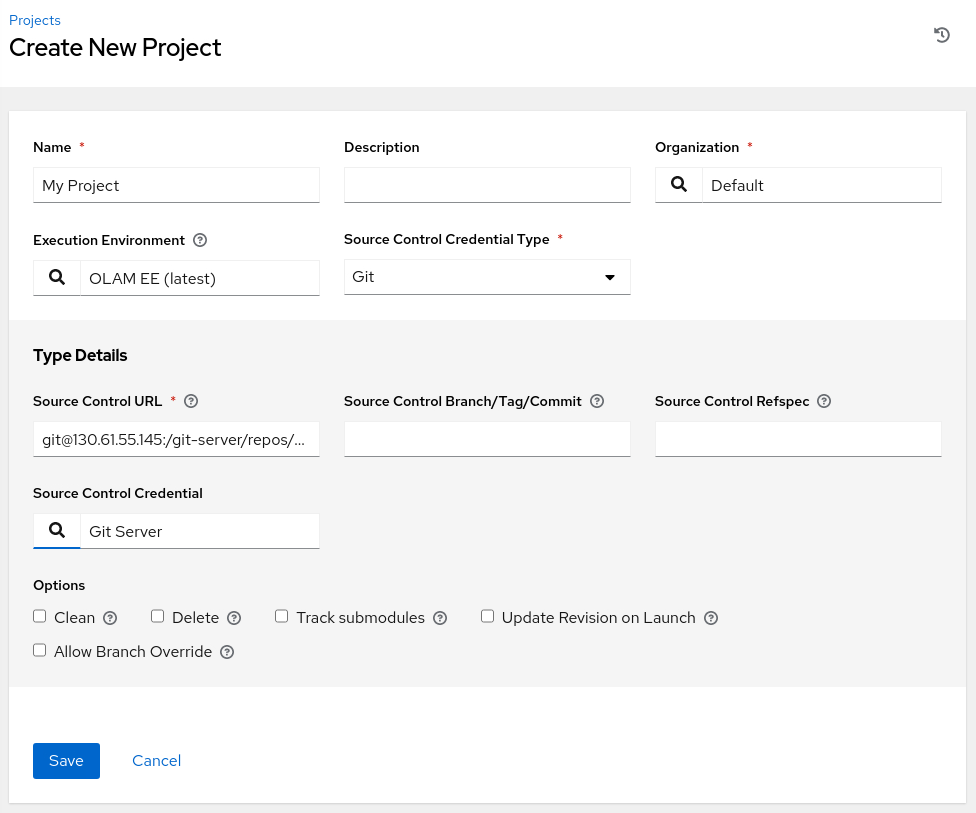Show help for Source Control Refspec

coord(824,401)
